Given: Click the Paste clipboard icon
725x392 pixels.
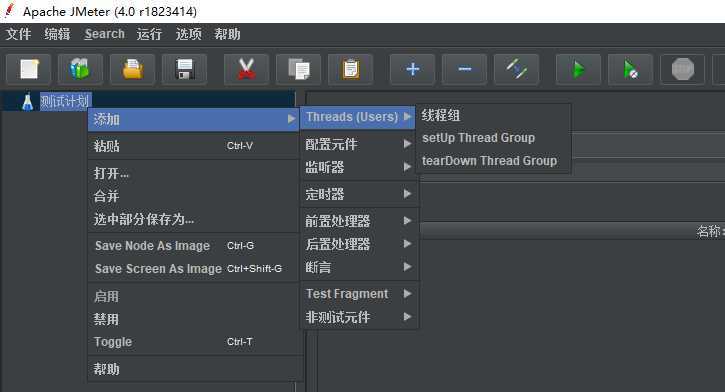Looking at the screenshot, I should [350, 69].
